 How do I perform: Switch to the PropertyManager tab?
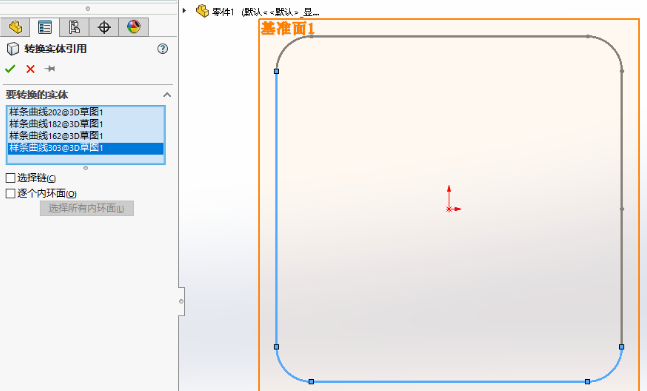coord(45,27)
